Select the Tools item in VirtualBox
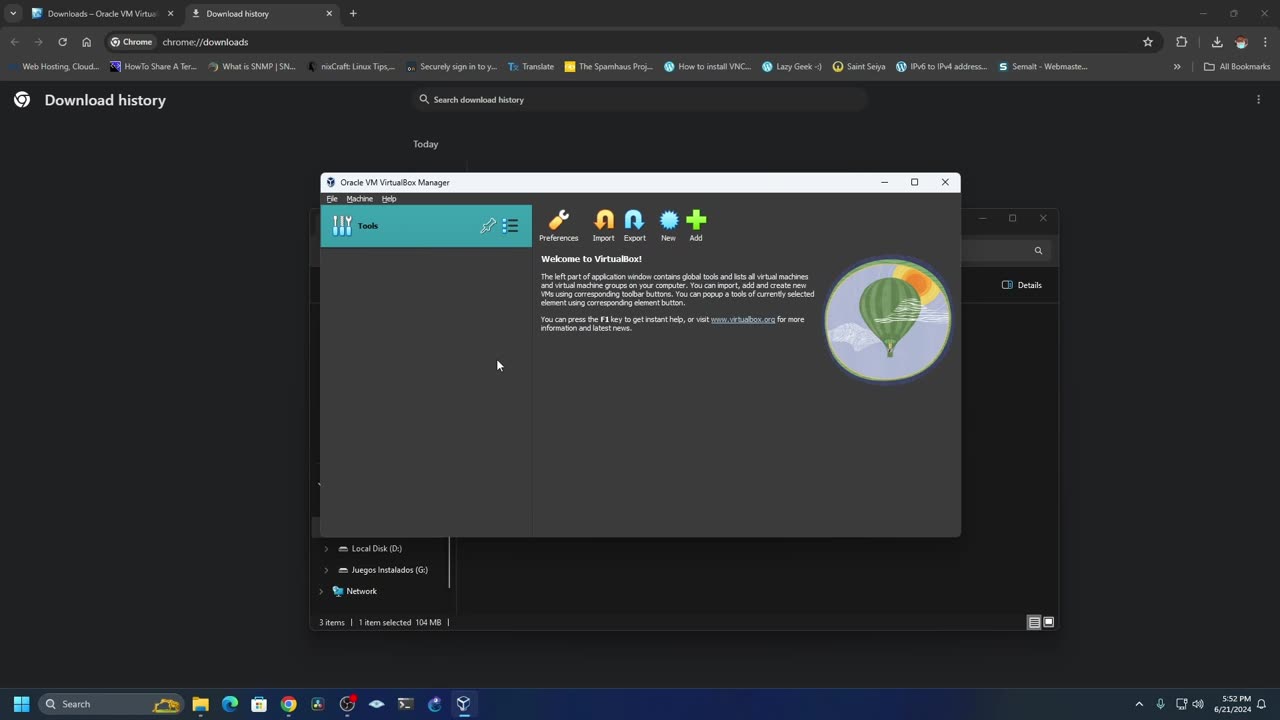Screen dimensions: 1280x720 coord(426,226)
